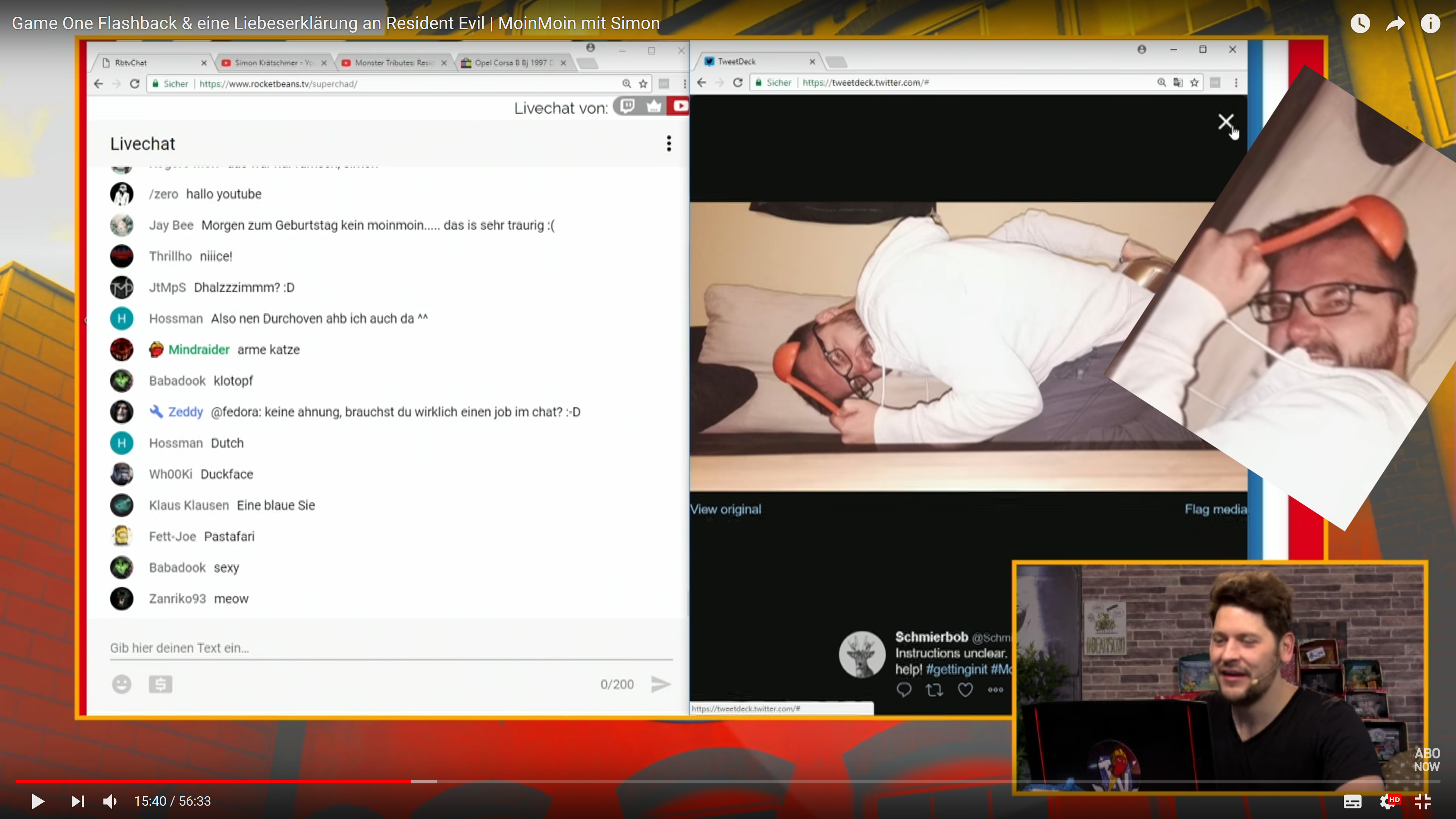Viewport: 1456px width, 819px height.
Task: Open the video title link
Action: click(x=336, y=23)
